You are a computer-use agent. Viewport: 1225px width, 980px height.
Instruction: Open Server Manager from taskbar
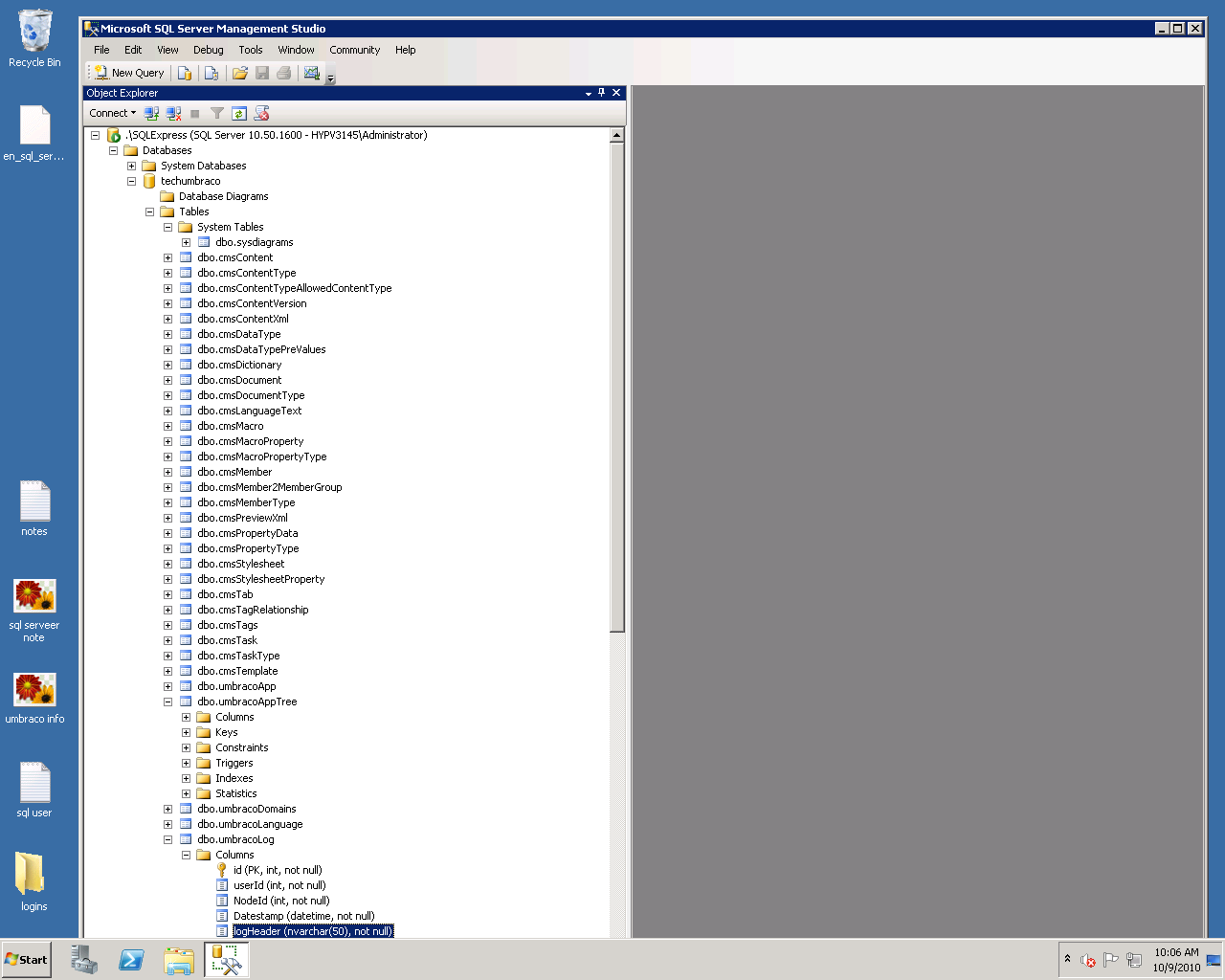84,960
